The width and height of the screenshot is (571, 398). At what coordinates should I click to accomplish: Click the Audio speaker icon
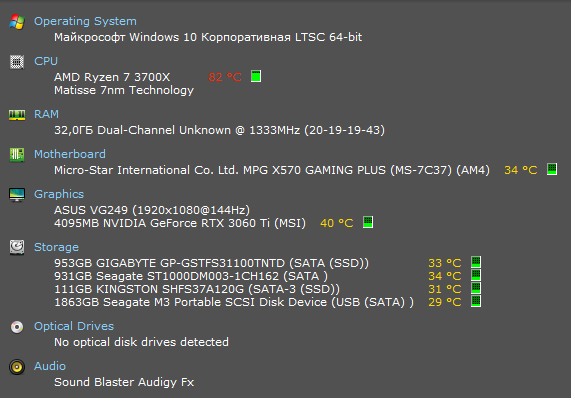pos(17,367)
